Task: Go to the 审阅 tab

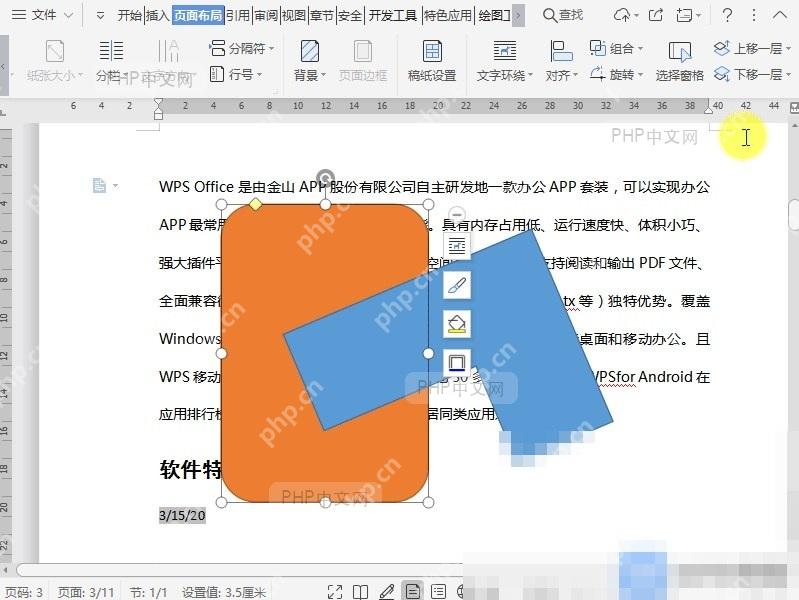Action: point(266,15)
